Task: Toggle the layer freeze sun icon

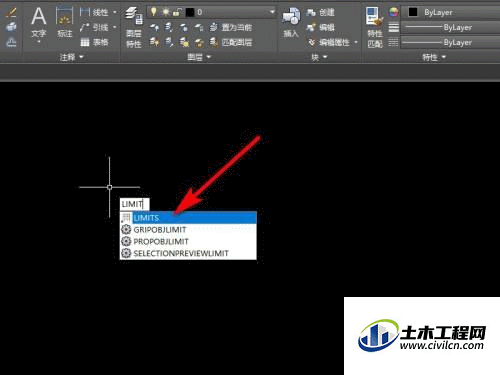Action: 165,12
